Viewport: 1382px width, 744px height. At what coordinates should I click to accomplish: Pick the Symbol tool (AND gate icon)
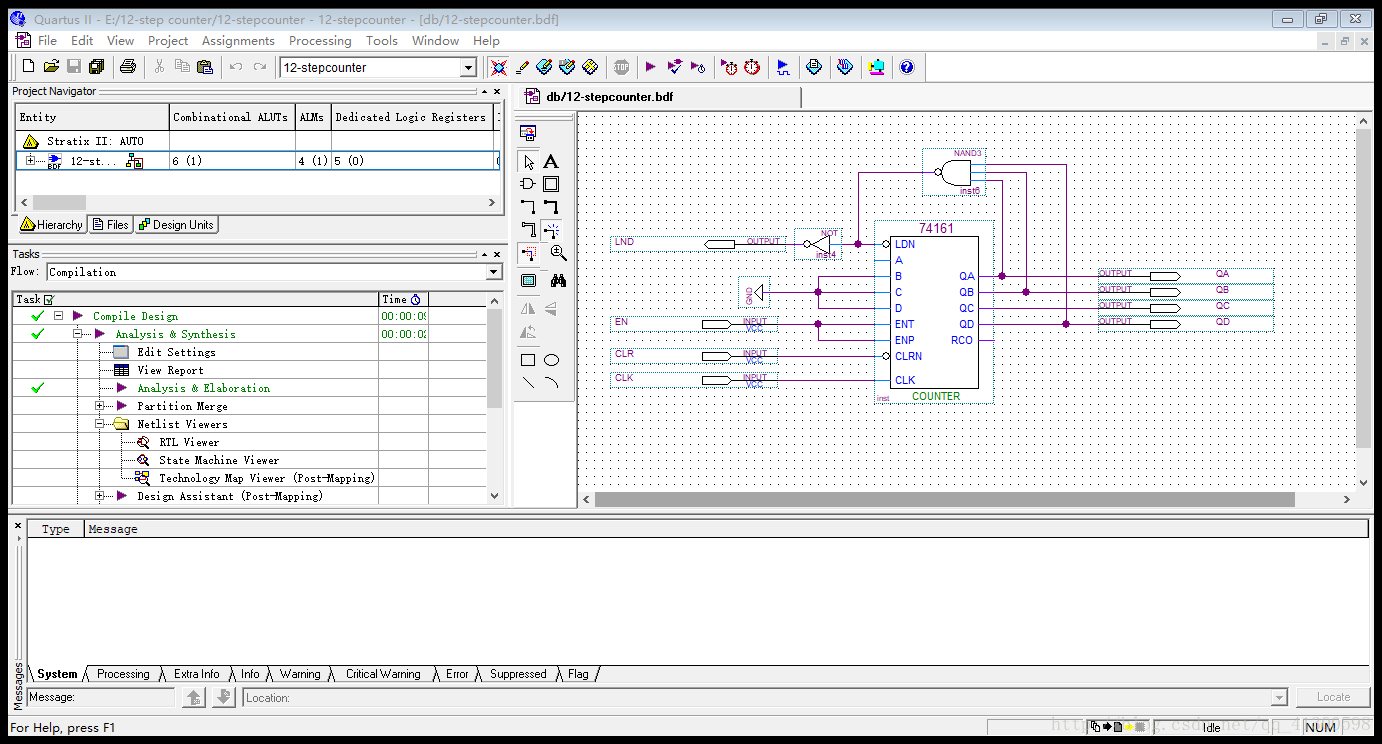(528, 184)
